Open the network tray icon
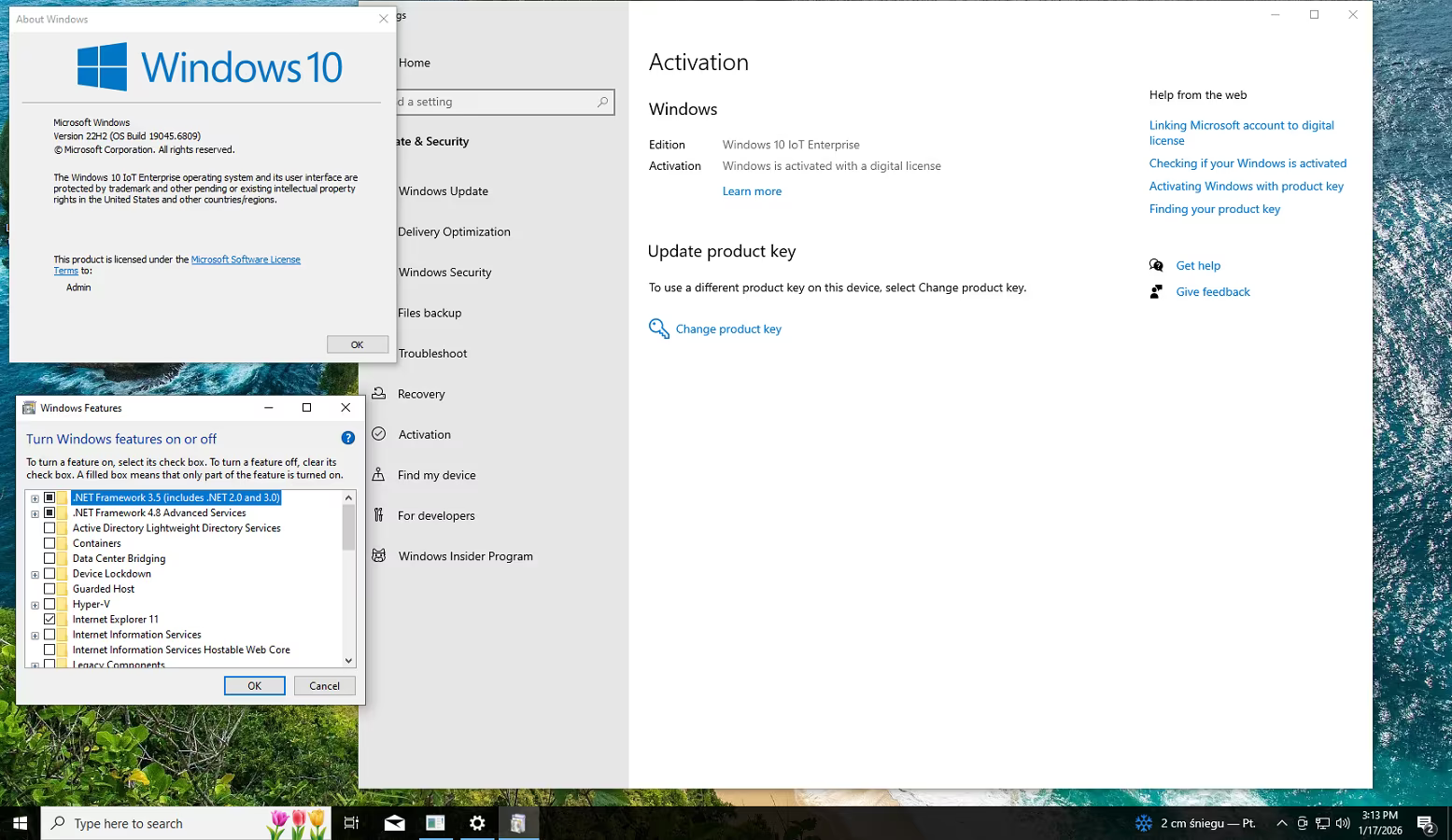 coord(1323,823)
